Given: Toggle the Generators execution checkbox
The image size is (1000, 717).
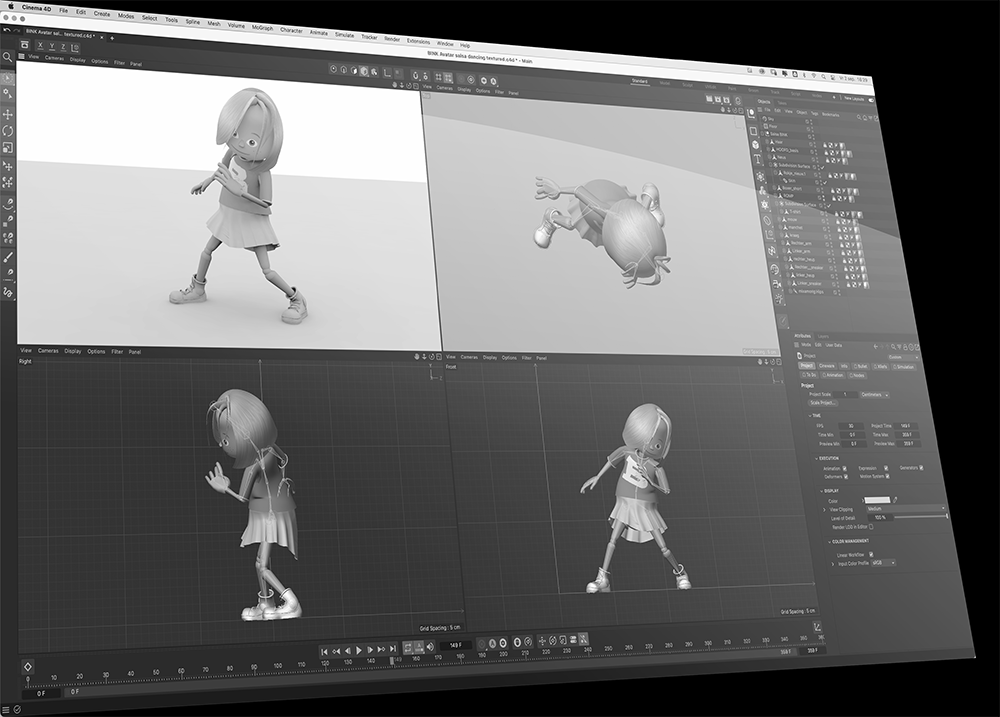Looking at the screenshot, I should (x=921, y=468).
